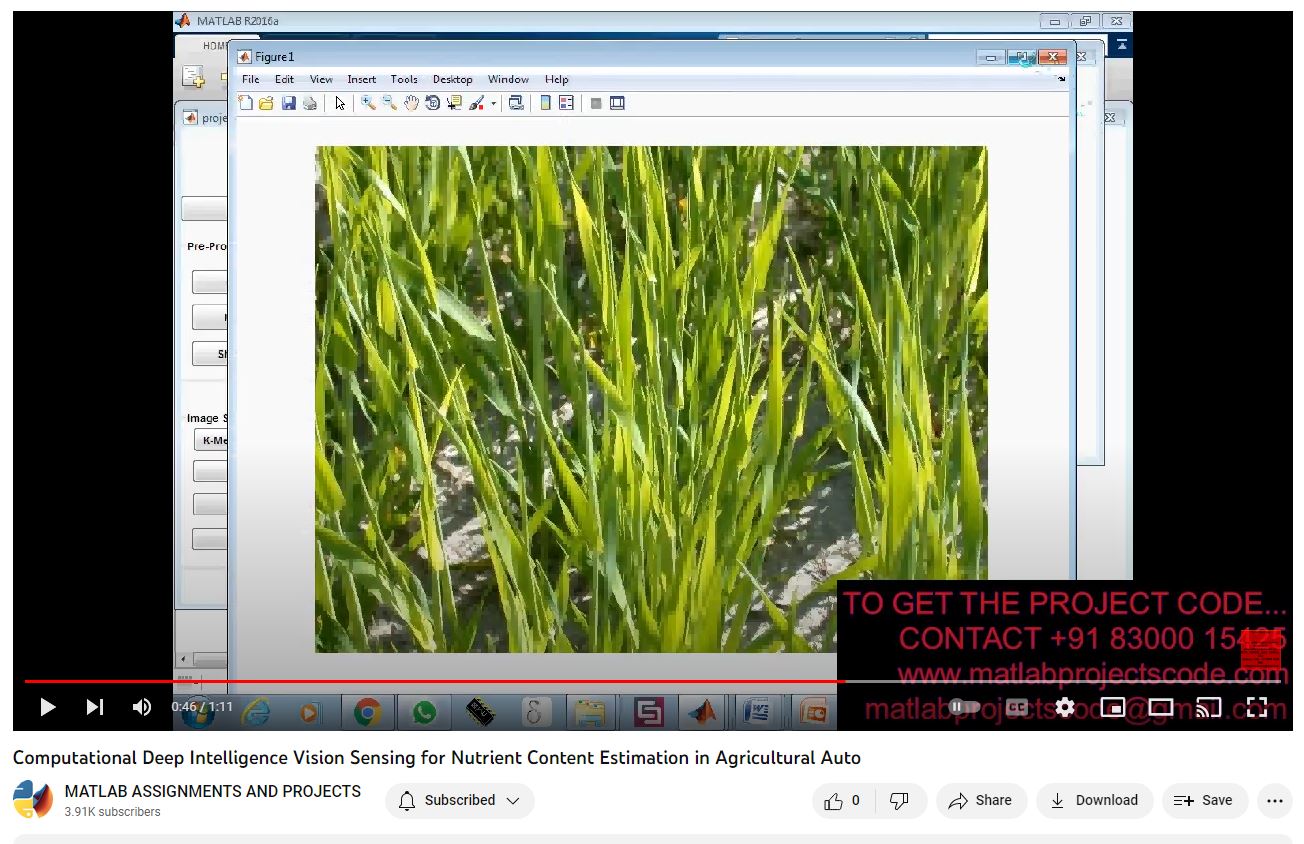Click the video title text
This screenshot has width=1304, height=844.
(437, 758)
